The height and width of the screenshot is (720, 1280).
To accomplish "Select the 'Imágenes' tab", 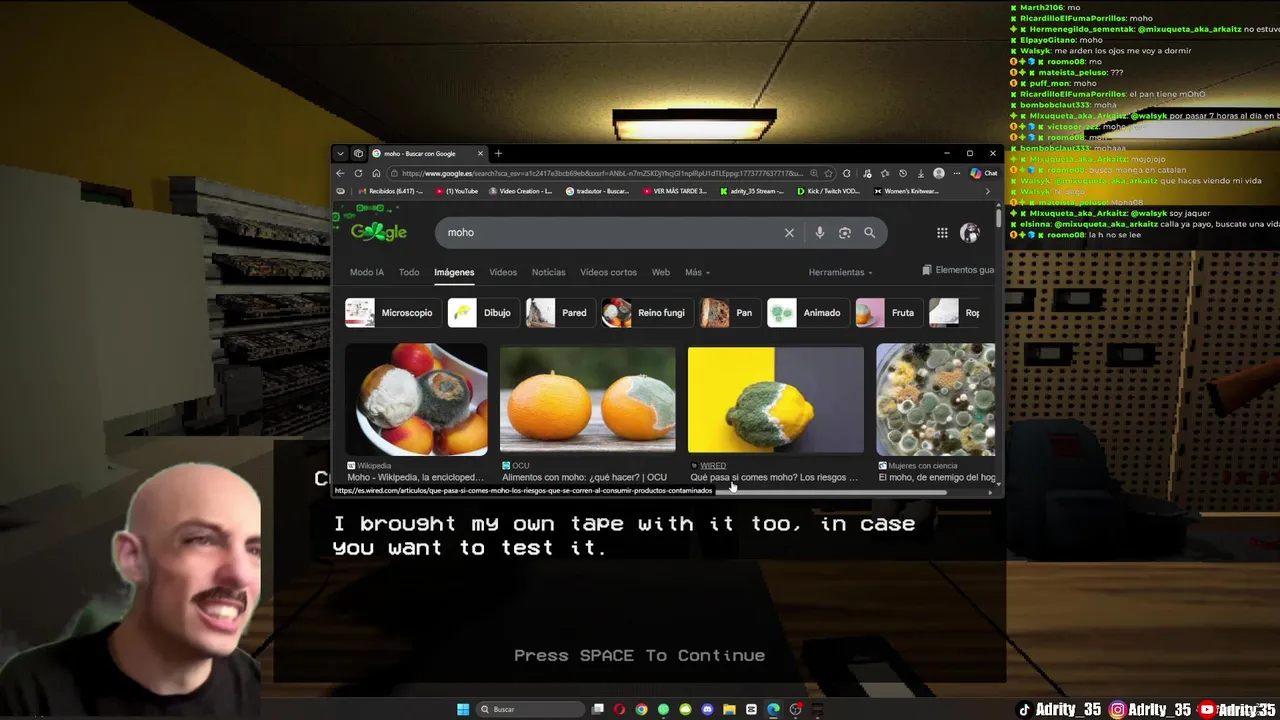I will point(454,272).
